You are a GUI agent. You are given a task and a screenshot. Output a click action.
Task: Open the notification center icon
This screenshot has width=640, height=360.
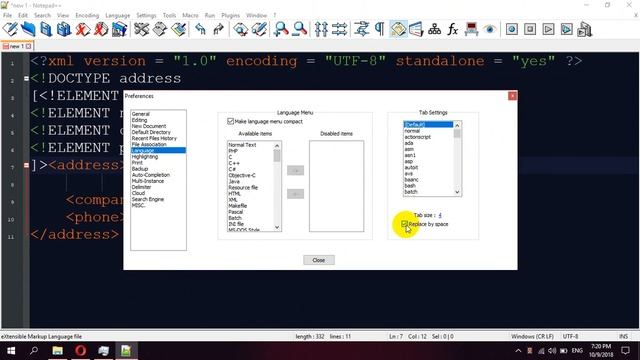coord(625,351)
